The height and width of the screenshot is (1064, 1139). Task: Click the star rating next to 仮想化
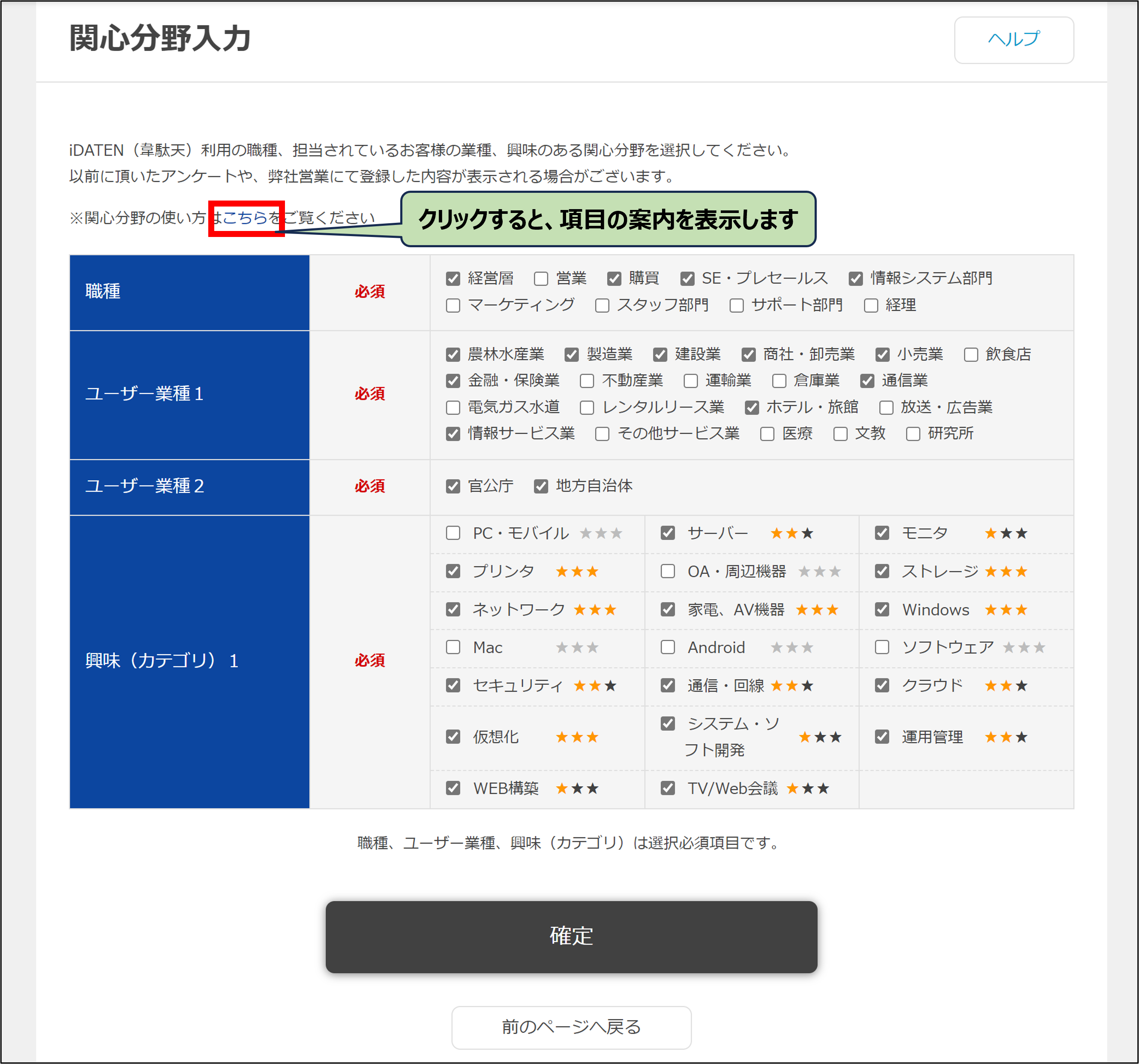[x=577, y=737]
